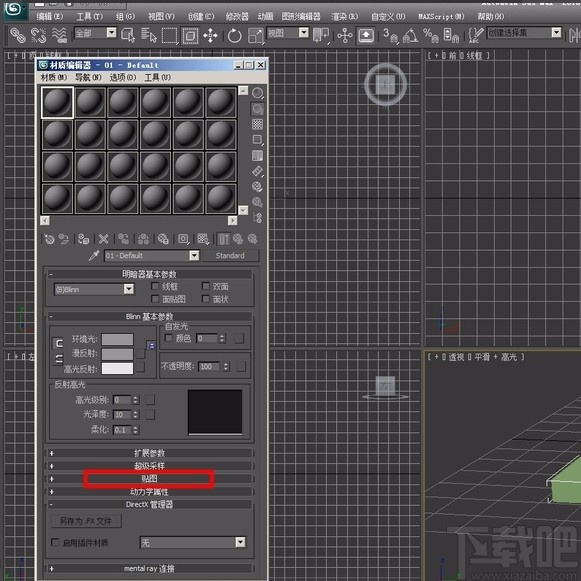The height and width of the screenshot is (581, 581).
Task: Click the Edit Named Selection Sets icon
Action: tap(475, 36)
